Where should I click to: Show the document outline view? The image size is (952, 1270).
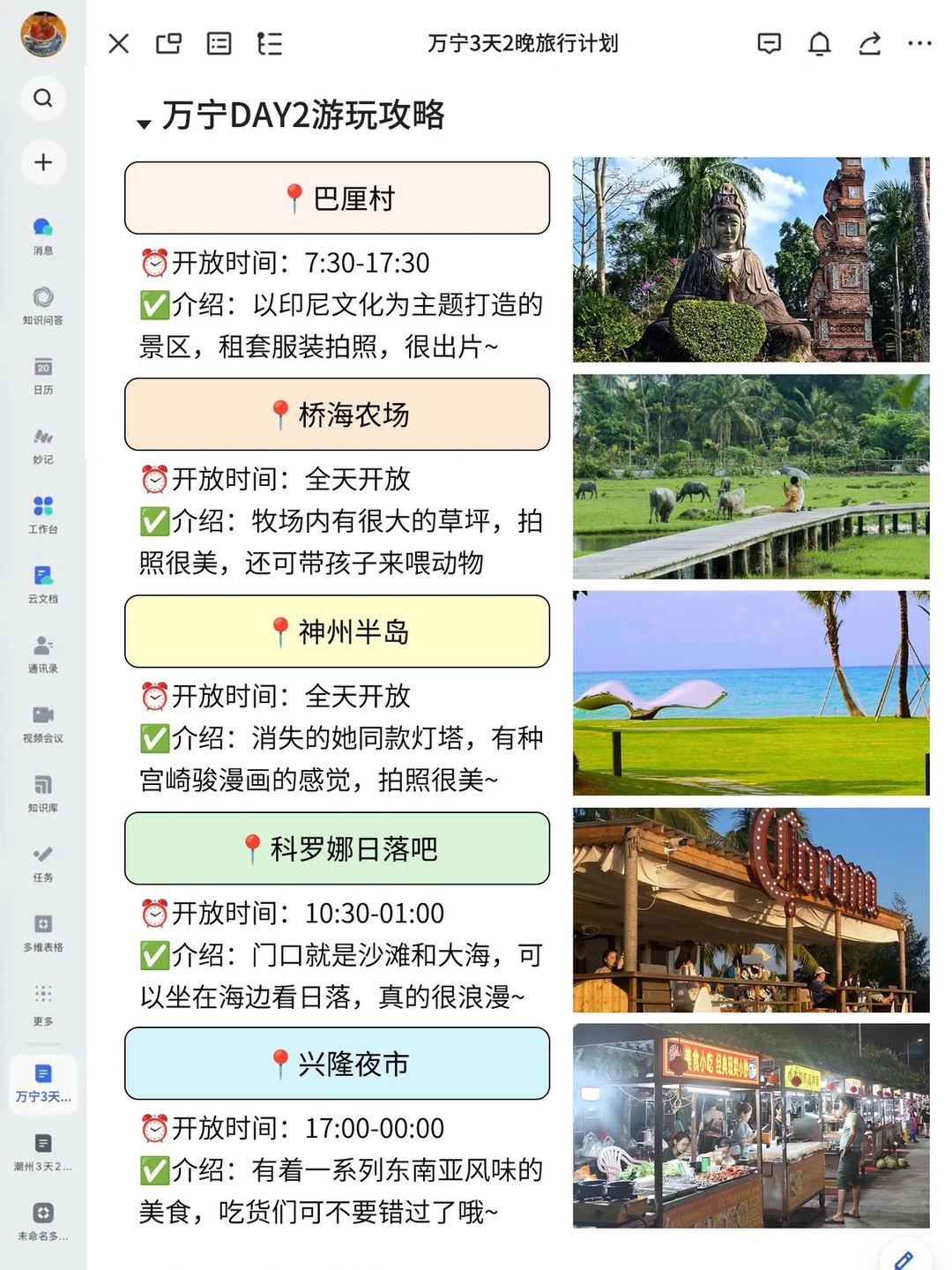[270, 42]
